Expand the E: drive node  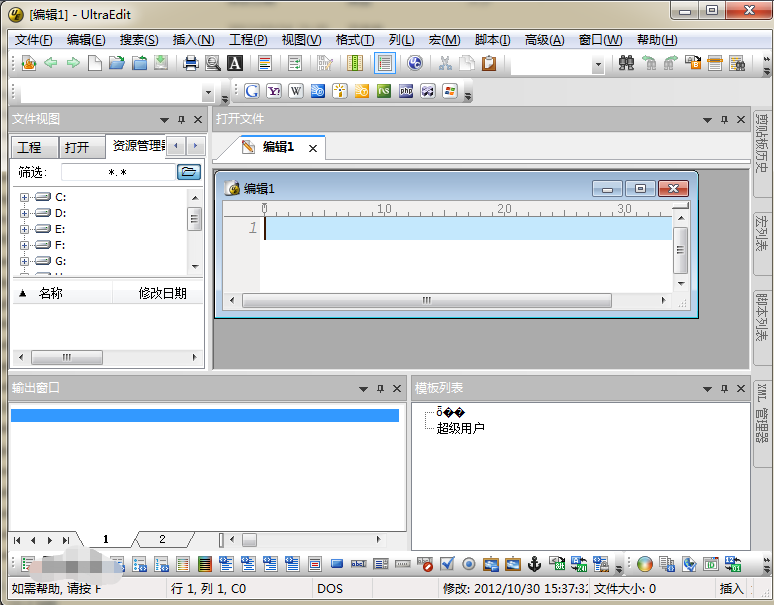tap(24, 229)
